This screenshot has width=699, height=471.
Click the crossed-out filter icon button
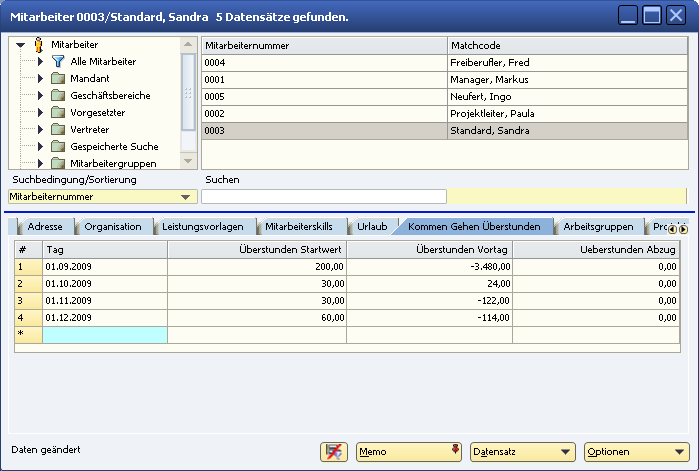334,452
